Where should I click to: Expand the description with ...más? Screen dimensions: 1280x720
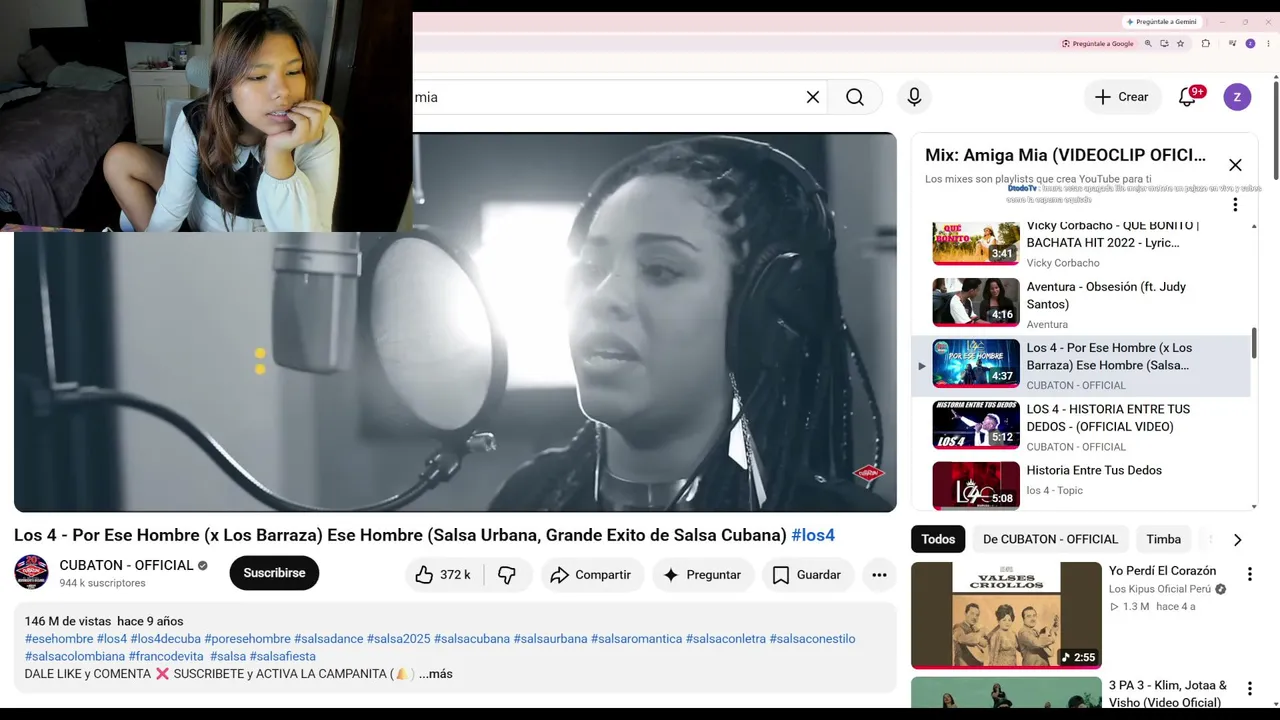tap(436, 674)
